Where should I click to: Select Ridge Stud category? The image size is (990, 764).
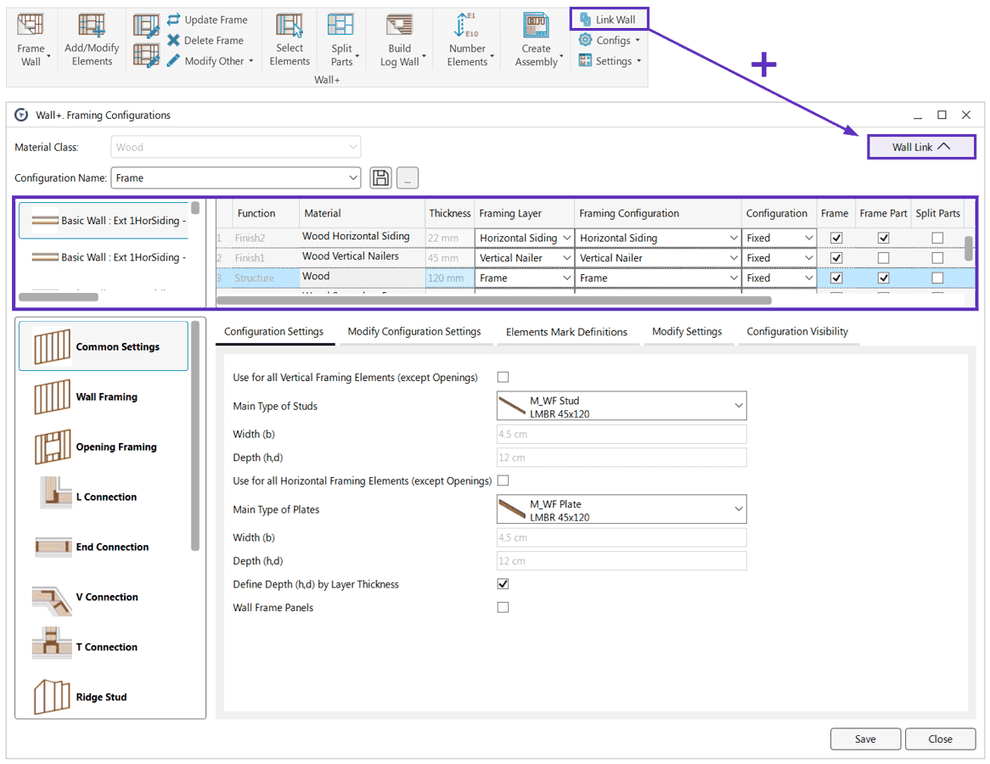pyautogui.click(x=104, y=697)
